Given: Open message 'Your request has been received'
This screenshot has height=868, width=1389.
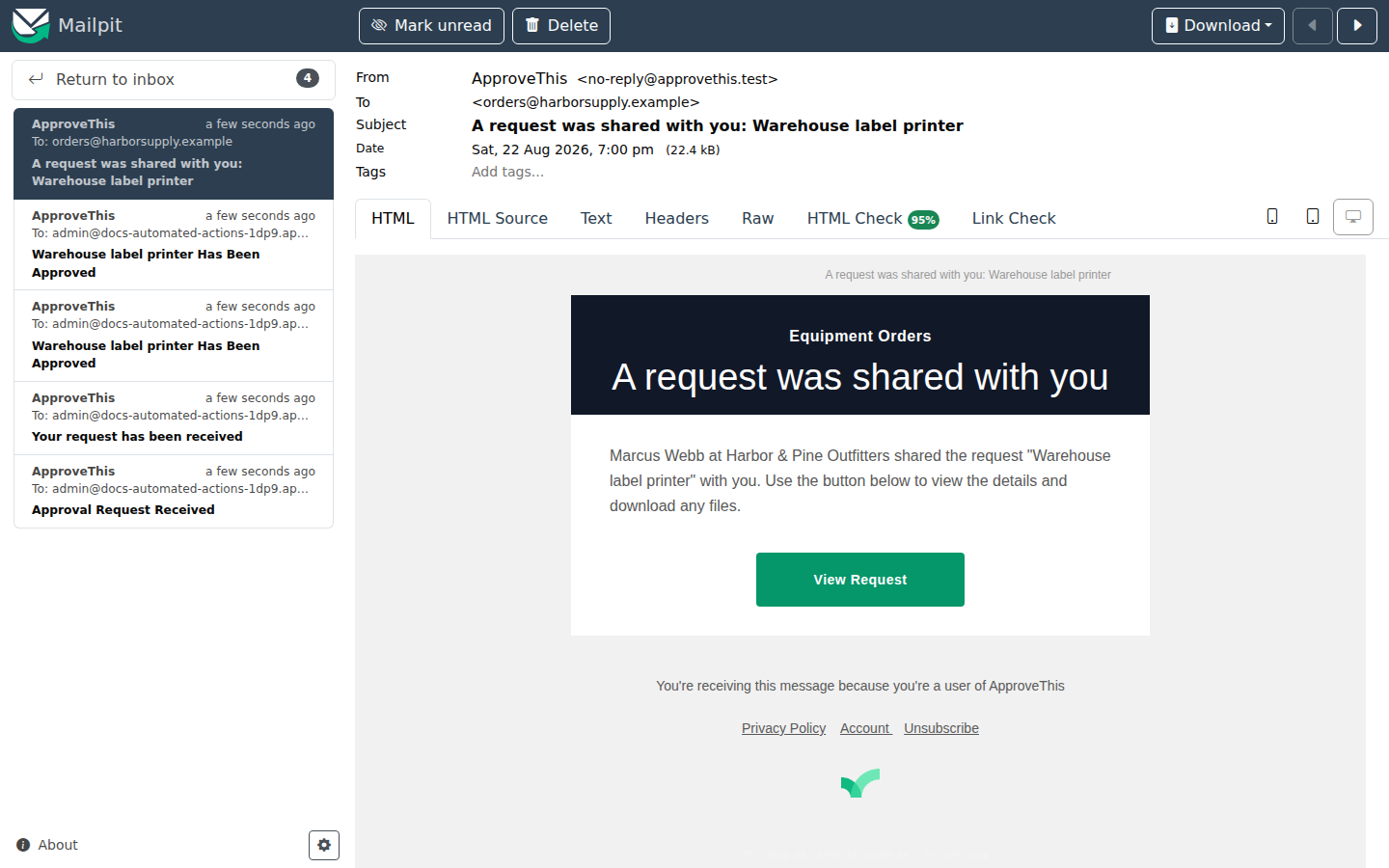Looking at the screenshot, I should click(174, 419).
